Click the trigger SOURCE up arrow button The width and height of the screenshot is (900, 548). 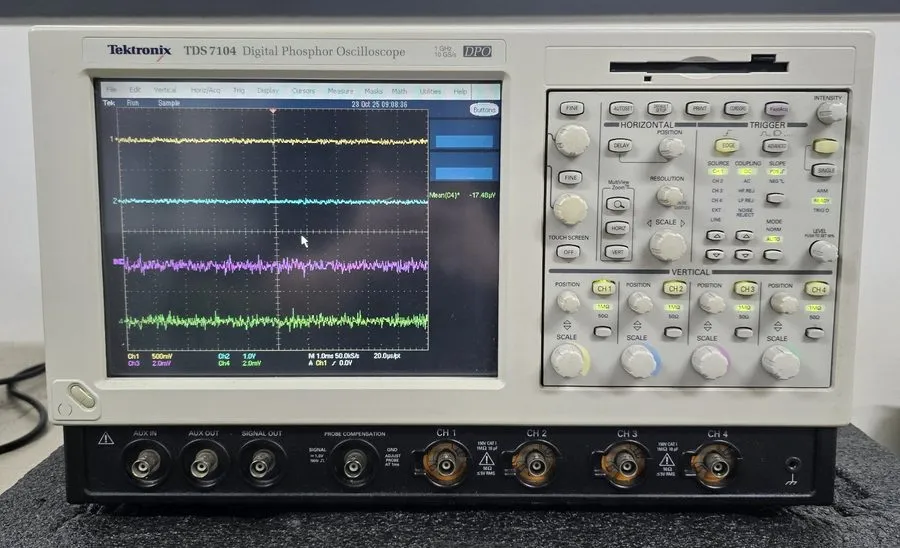[715, 235]
